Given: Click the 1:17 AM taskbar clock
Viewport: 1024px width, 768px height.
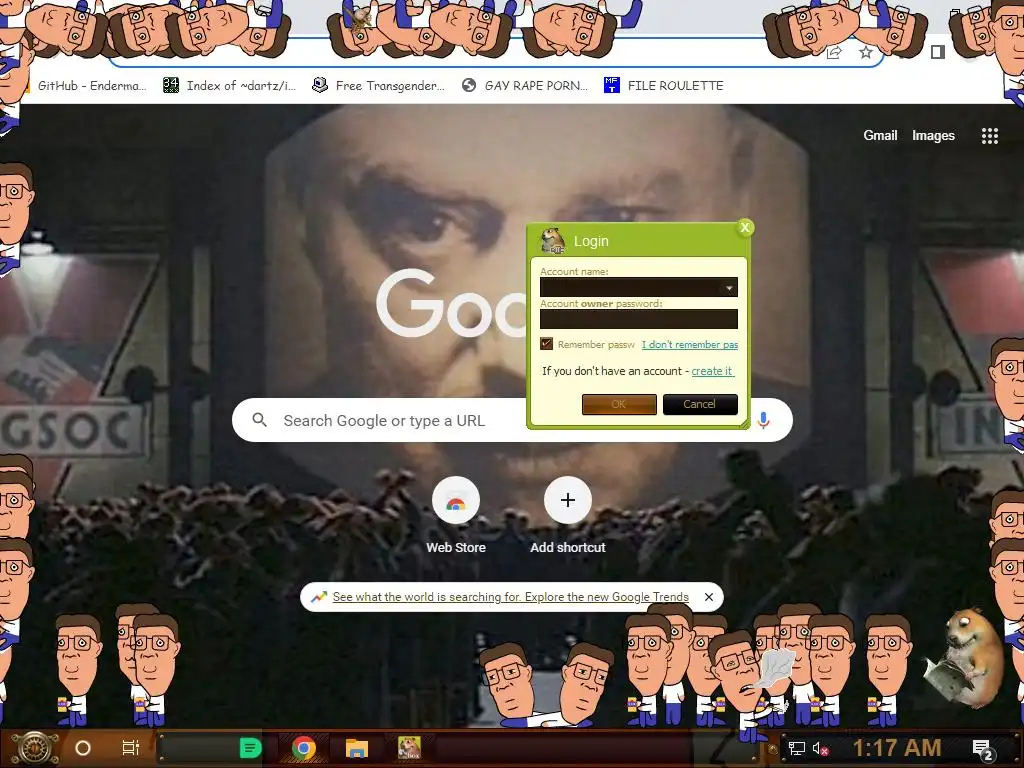Looking at the screenshot, I should (897, 748).
